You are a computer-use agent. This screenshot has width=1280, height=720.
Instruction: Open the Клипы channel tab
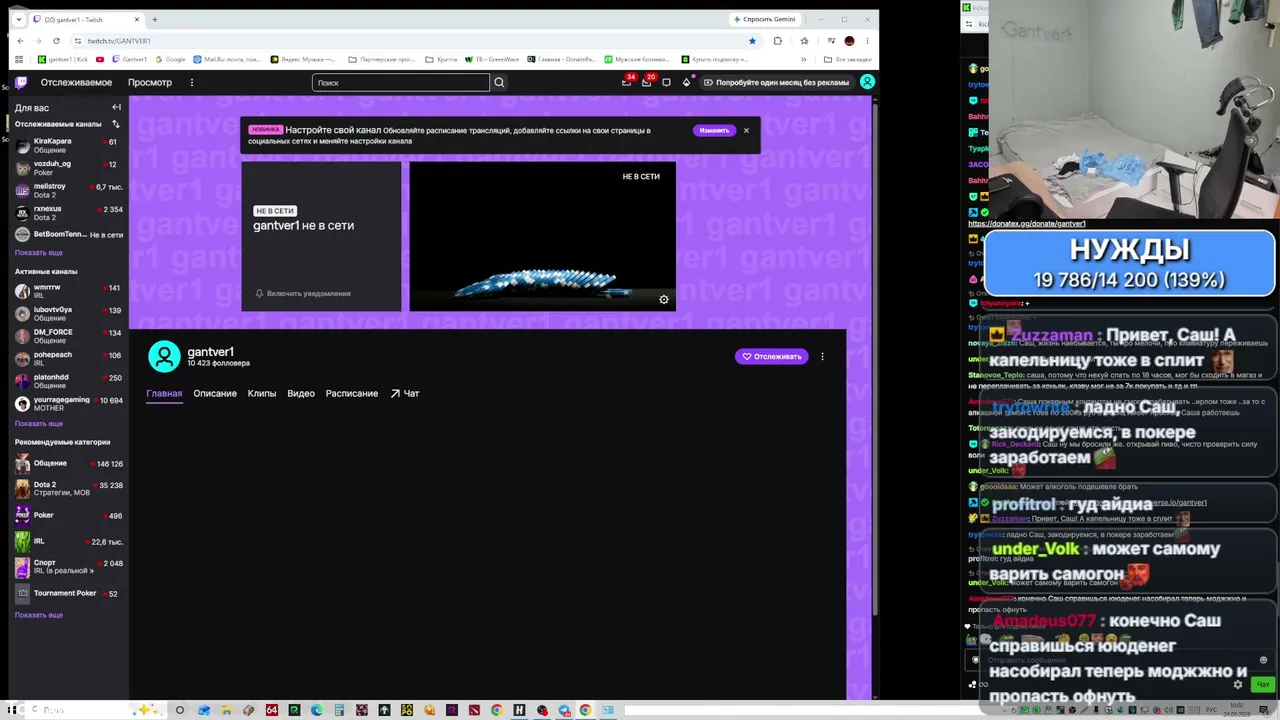coord(262,393)
